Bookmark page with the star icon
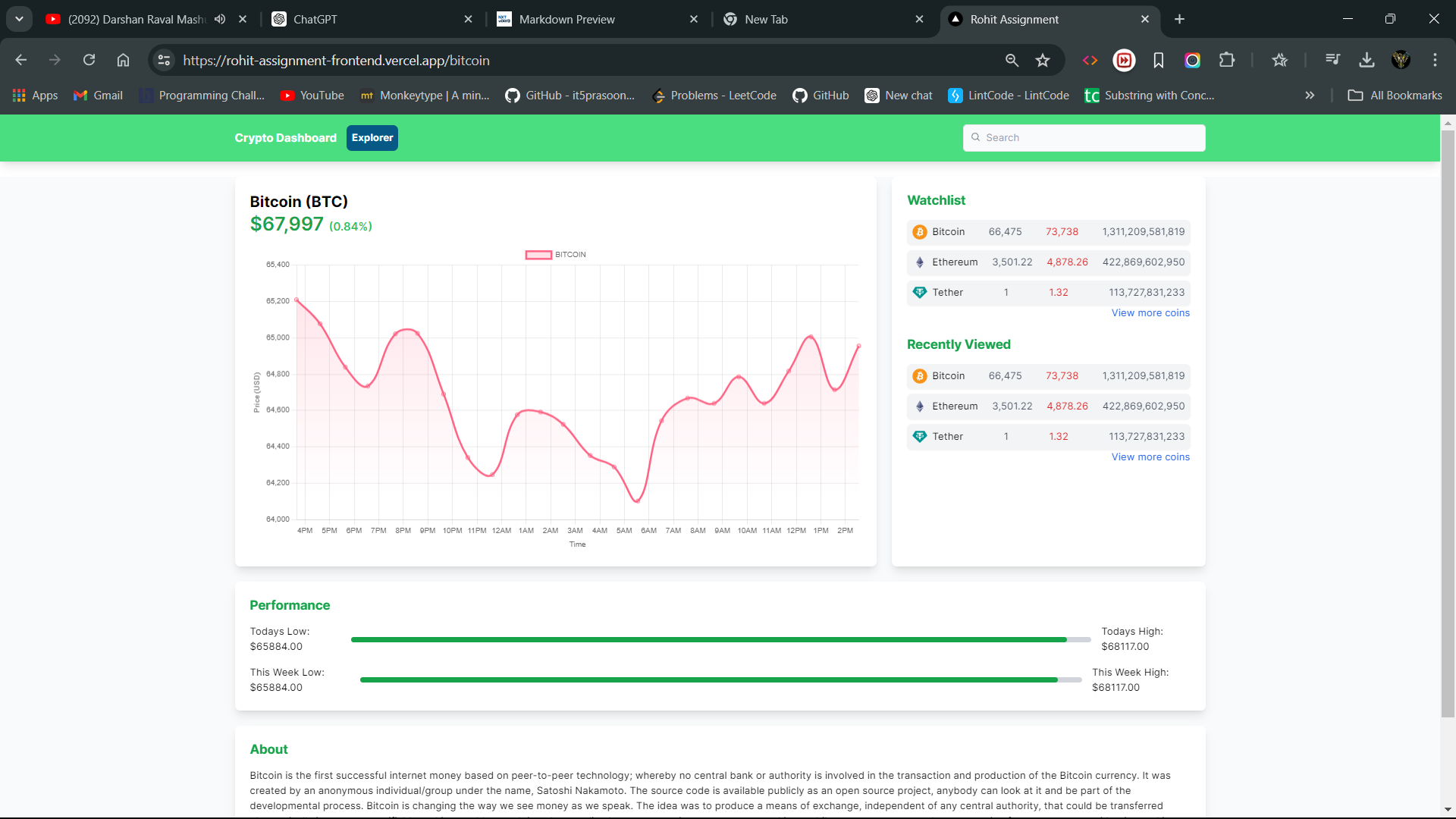Viewport: 1456px width, 819px height. (1043, 60)
